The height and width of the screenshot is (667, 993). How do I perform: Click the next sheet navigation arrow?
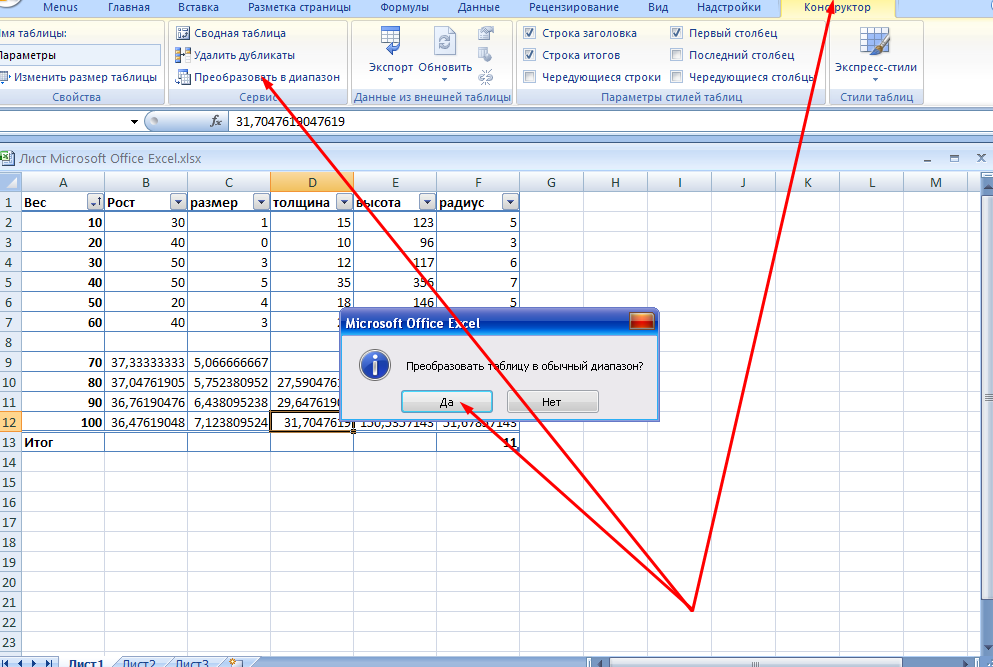click(34, 663)
